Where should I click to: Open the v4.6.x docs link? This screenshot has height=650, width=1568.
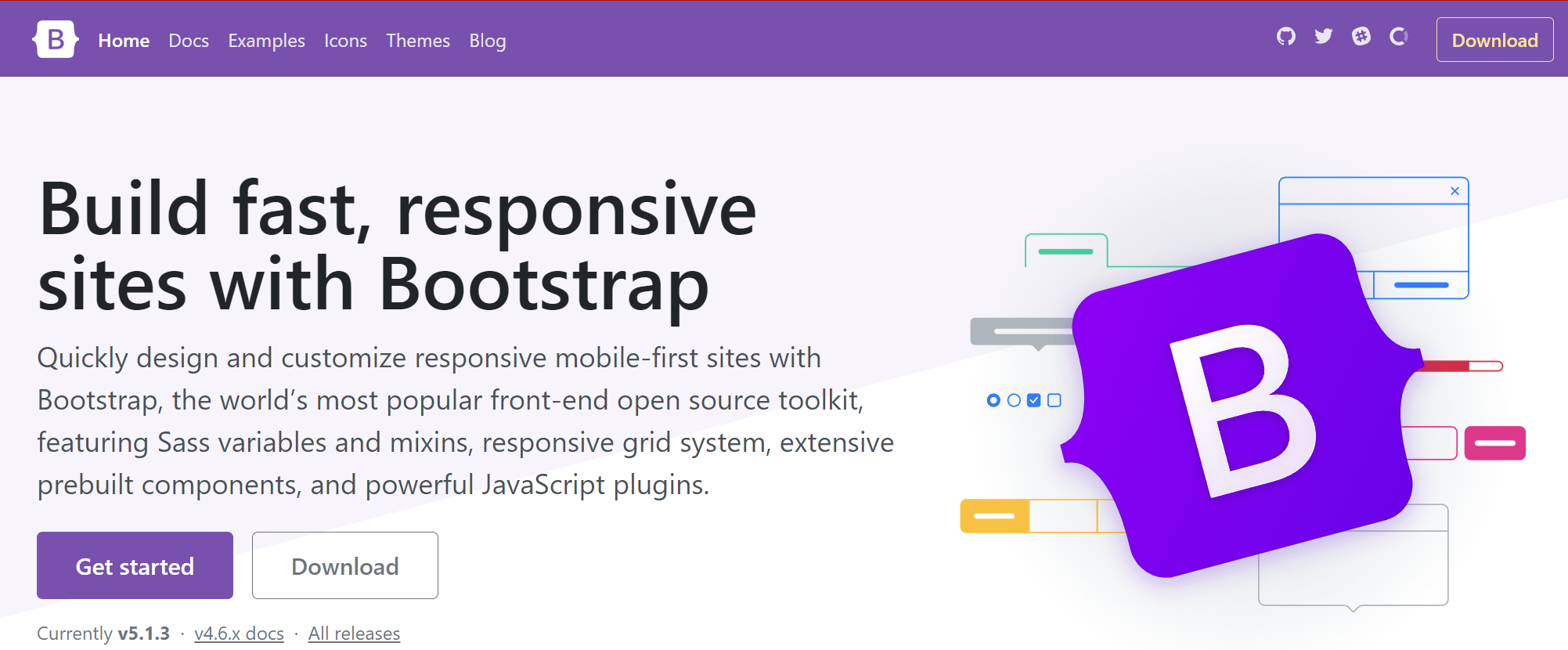[239, 634]
